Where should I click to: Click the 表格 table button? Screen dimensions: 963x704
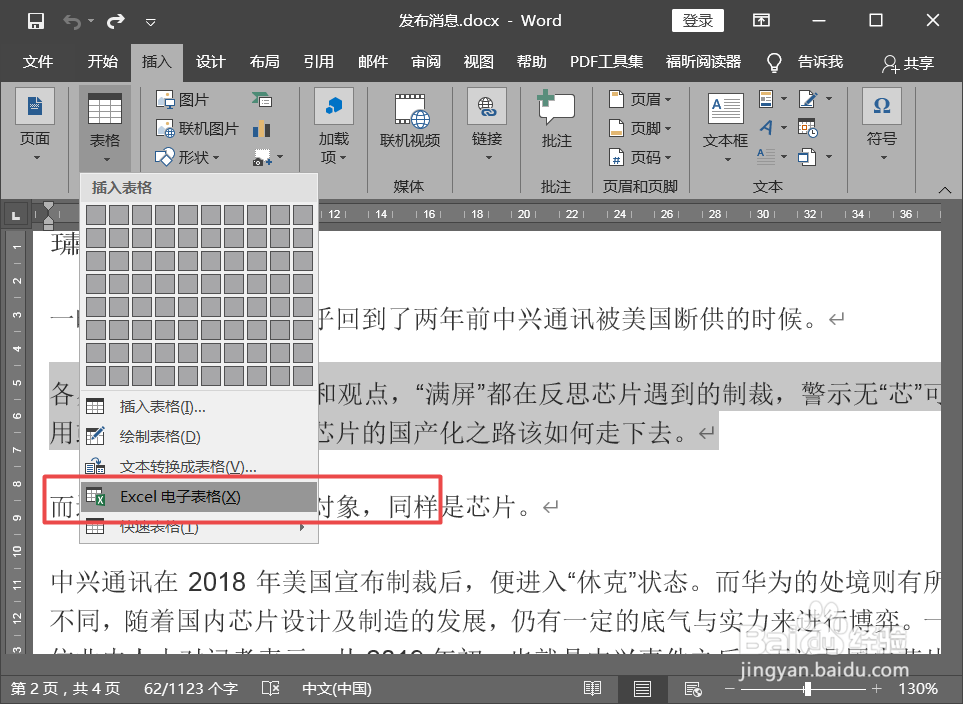pyautogui.click(x=105, y=128)
